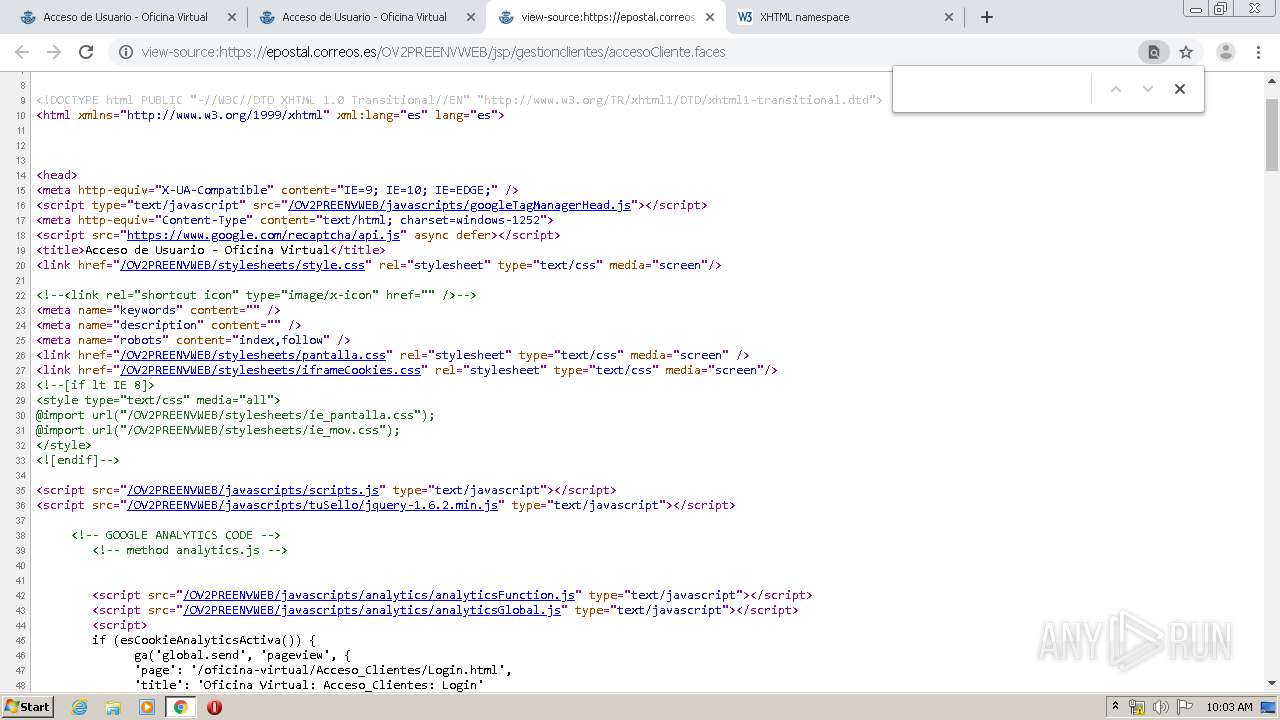The image size is (1280, 720).
Task: Click the ie_pantalla.css @import line
Action: point(236,415)
